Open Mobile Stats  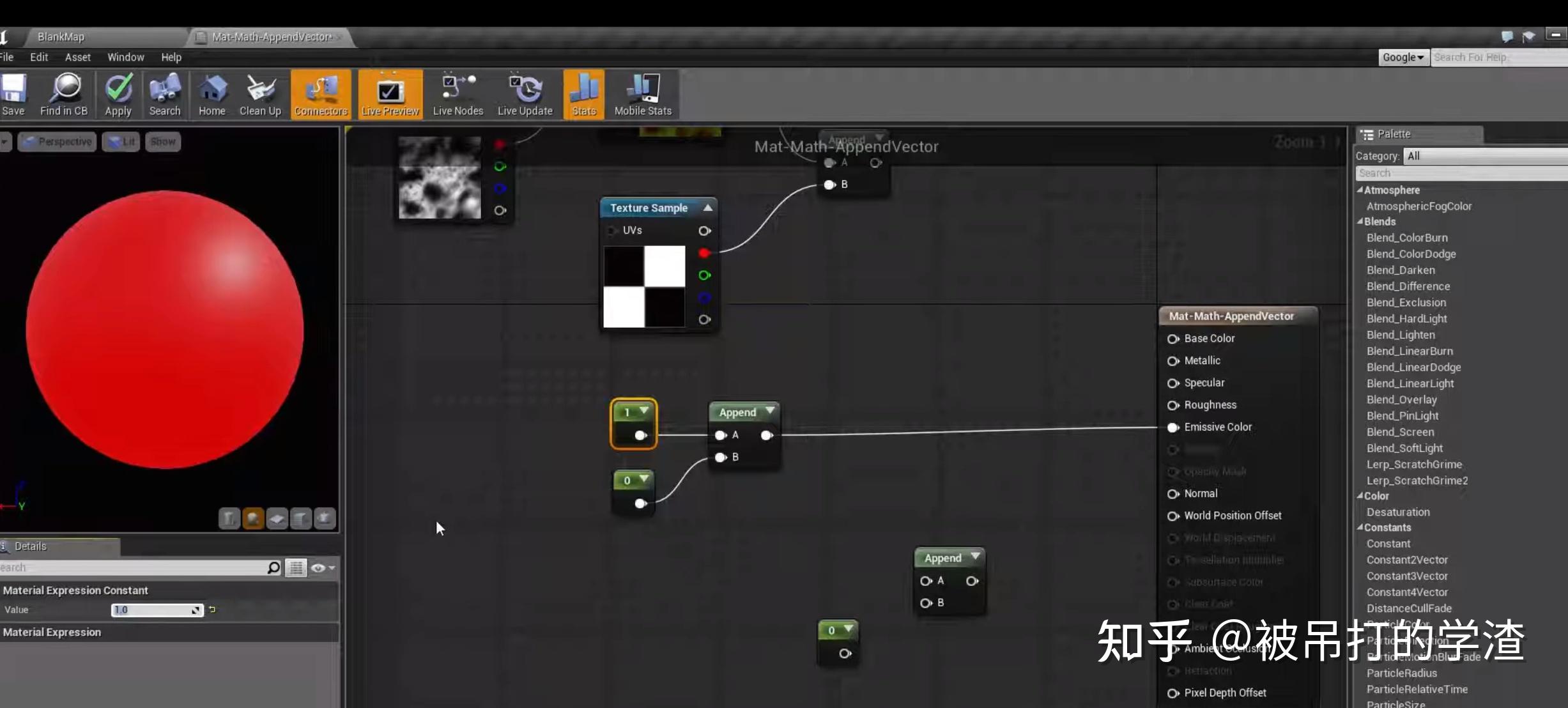pyautogui.click(x=642, y=95)
